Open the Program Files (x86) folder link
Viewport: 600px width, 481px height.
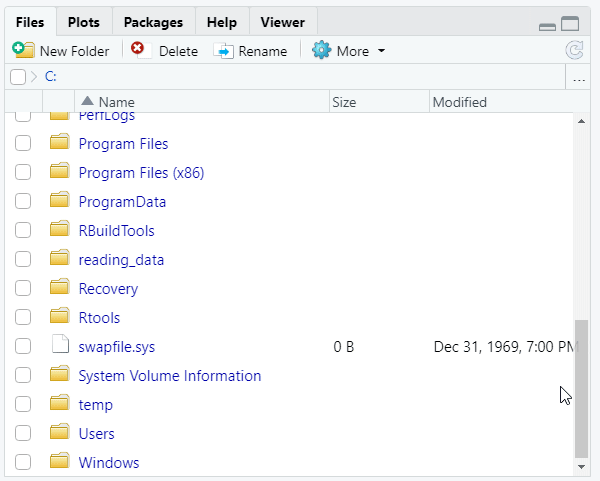click(141, 173)
